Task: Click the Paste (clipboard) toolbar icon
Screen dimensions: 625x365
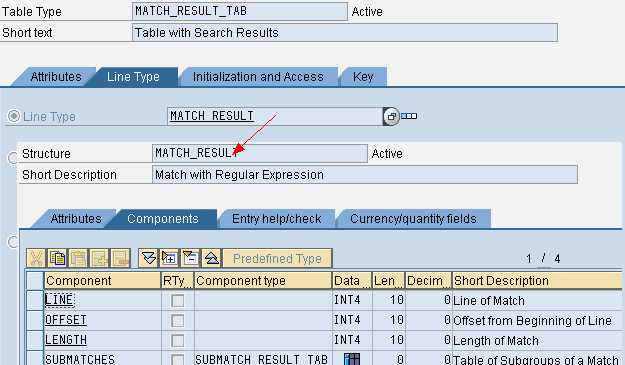Action: [79, 258]
